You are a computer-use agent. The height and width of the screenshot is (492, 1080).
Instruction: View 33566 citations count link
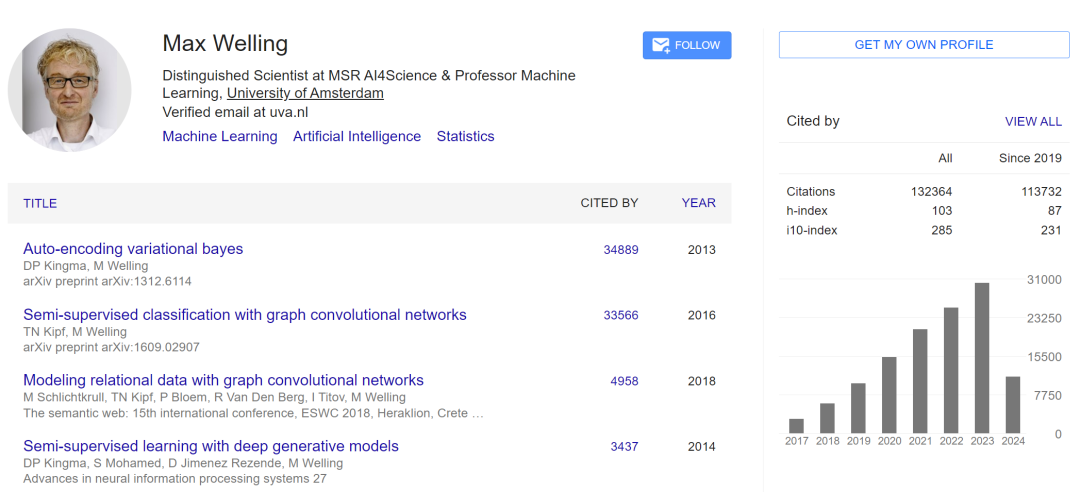tap(621, 315)
